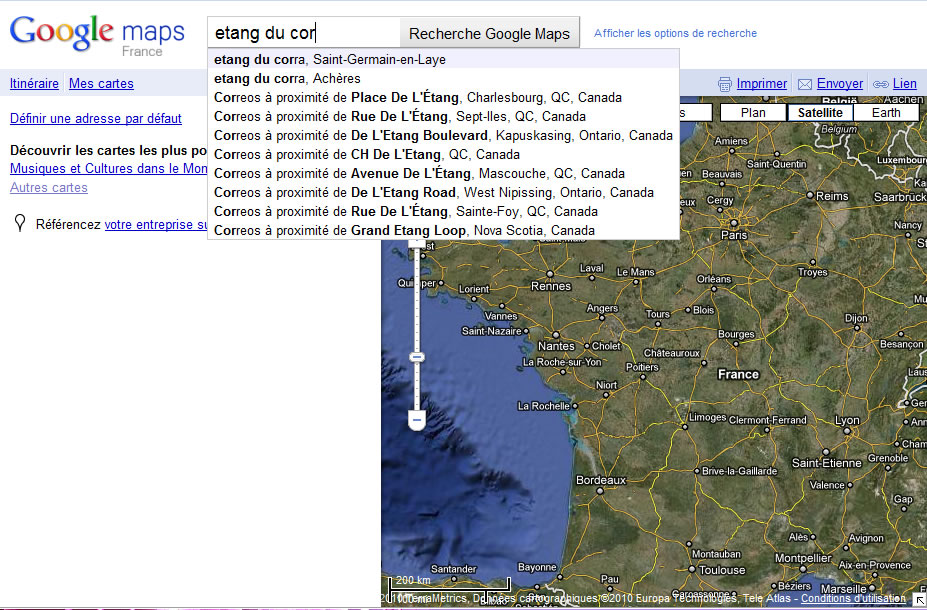
Task: Select suggestion De L'Etang Road, West Nipissing
Action: pos(443,192)
